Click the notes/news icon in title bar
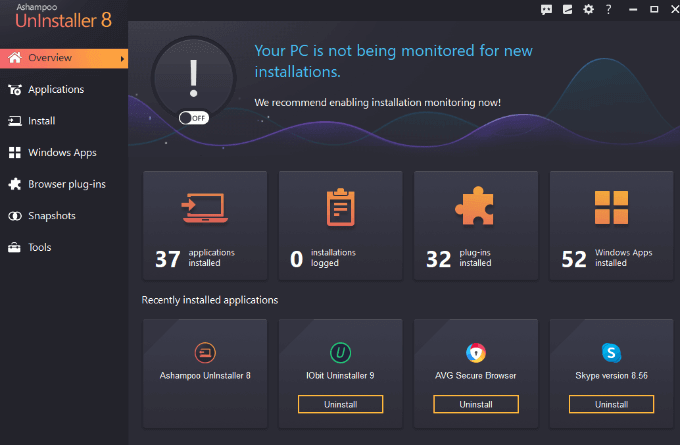The height and width of the screenshot is (445, 680). tap(567, 10)
